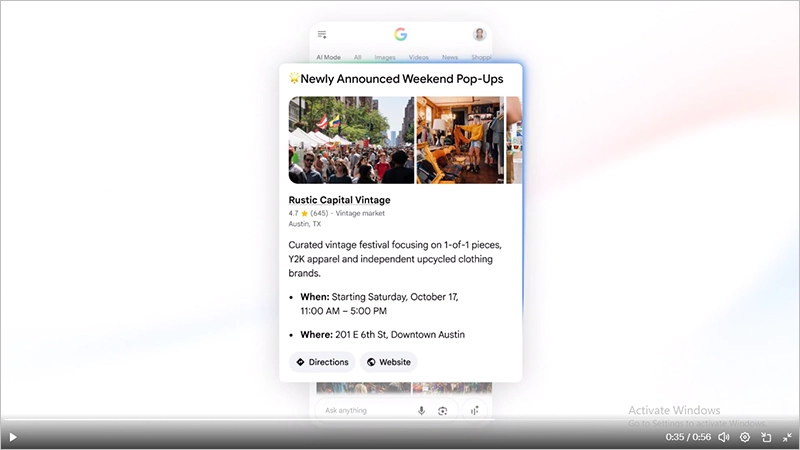Image resolution: width=800 pixels, height=450 pixels.
Task: Click the Google logo
Action: pos(401,34)
